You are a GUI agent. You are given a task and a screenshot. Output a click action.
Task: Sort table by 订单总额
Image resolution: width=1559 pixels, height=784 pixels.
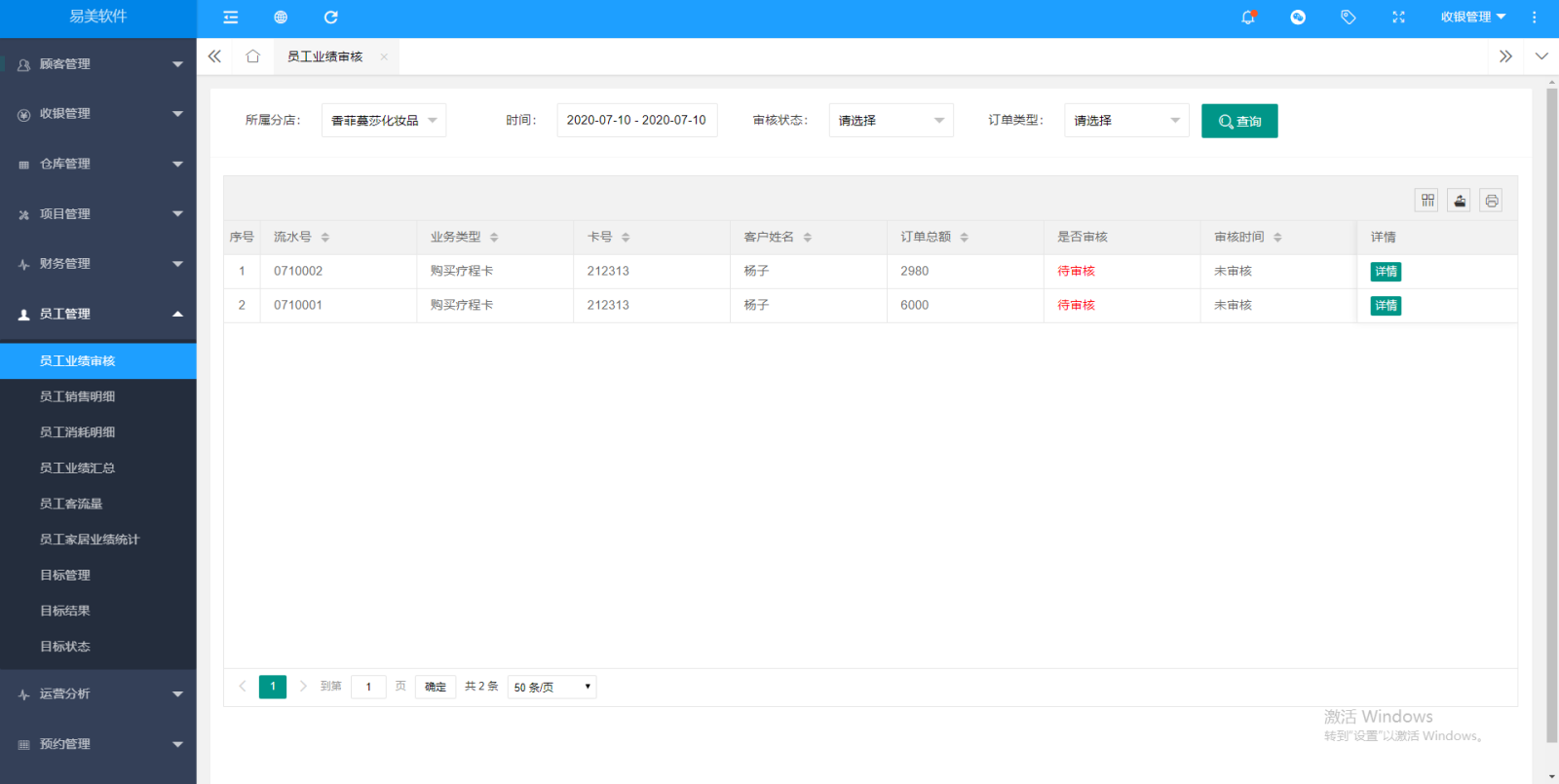(x=965, y=238)
